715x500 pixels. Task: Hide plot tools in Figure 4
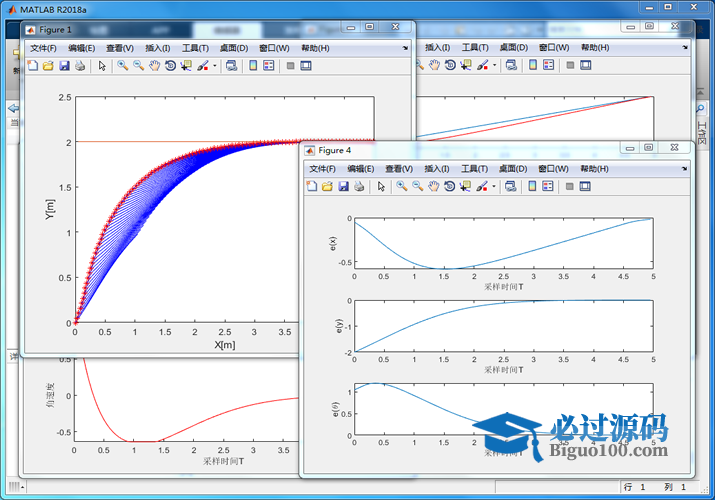570,186
